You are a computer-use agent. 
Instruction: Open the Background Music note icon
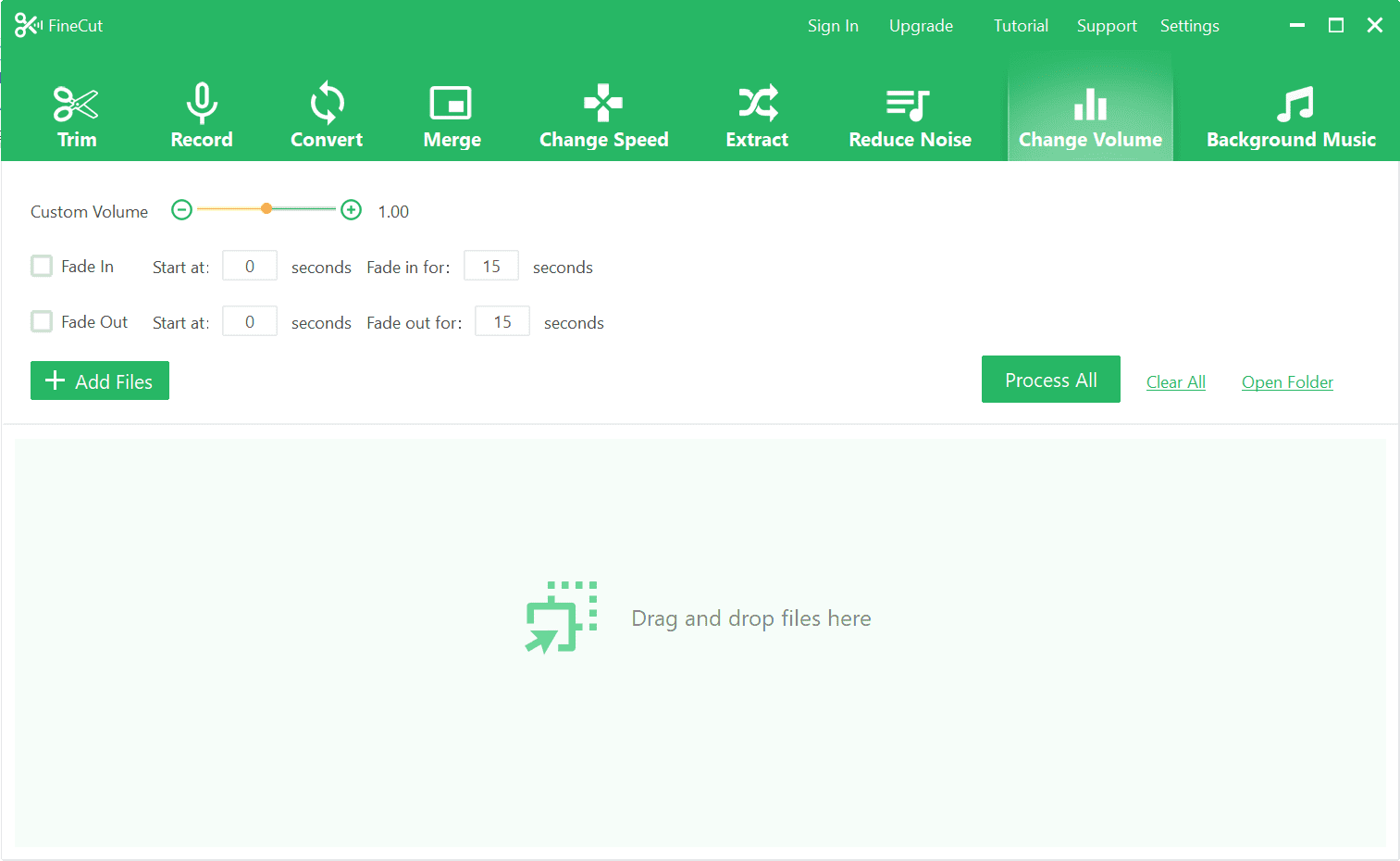1295,104
